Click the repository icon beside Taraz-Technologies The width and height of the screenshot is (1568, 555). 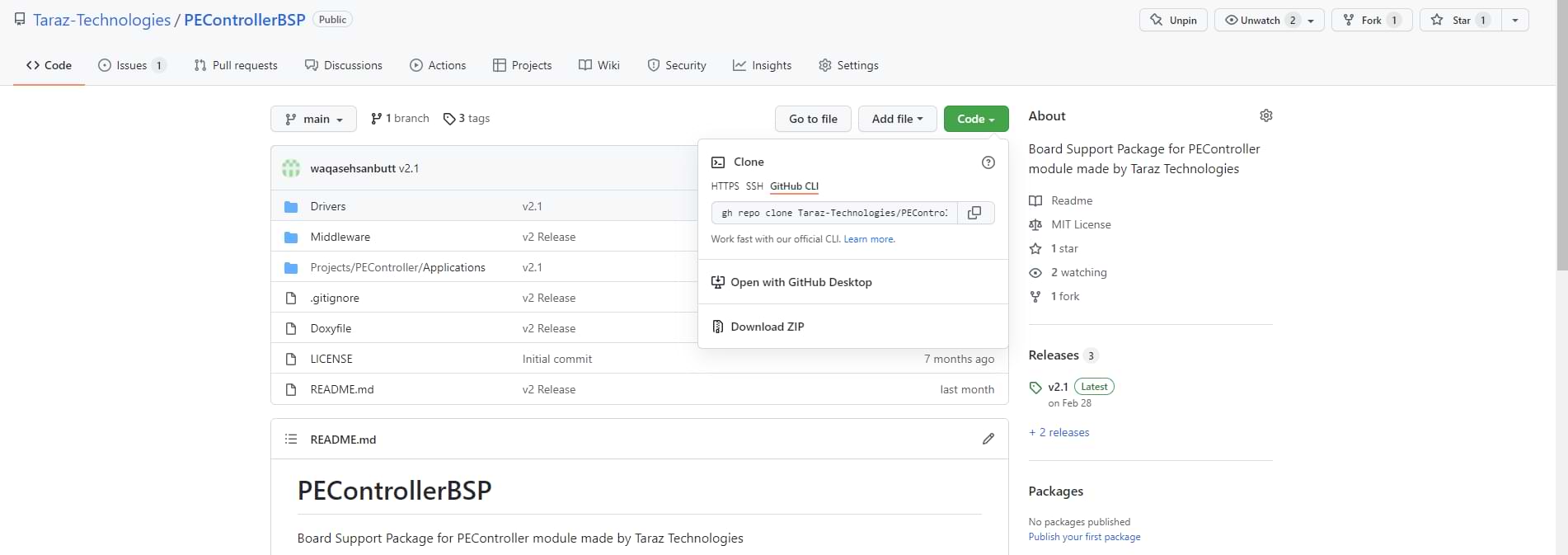tap(20, 19)
